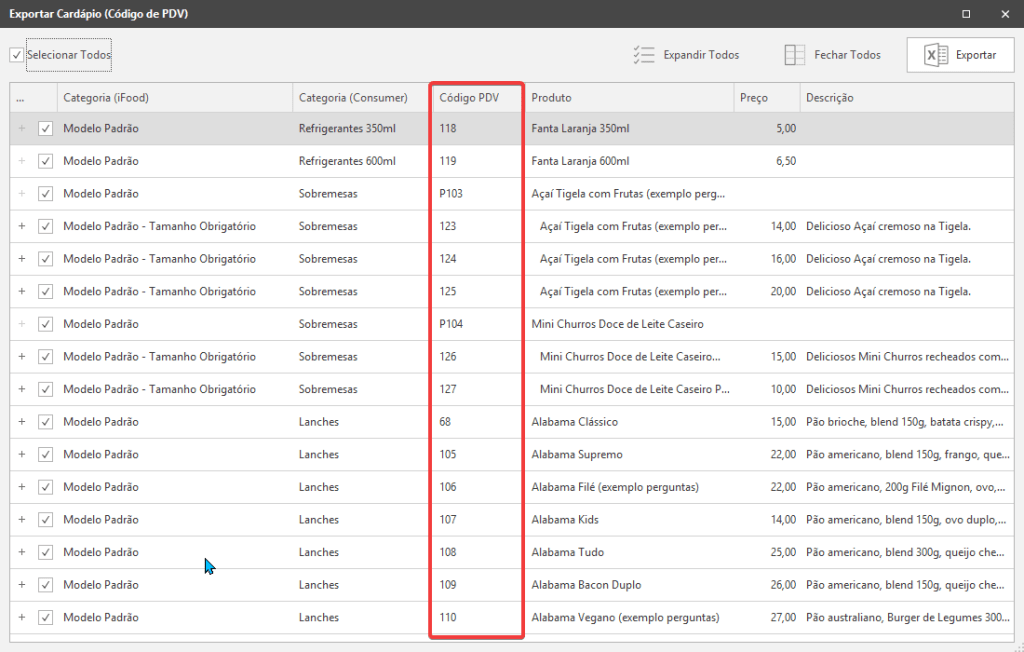Toggle checkbox for Alabama Kids row
The height and width of the screenshot is (652, 1024).
[x=45, y=520]
